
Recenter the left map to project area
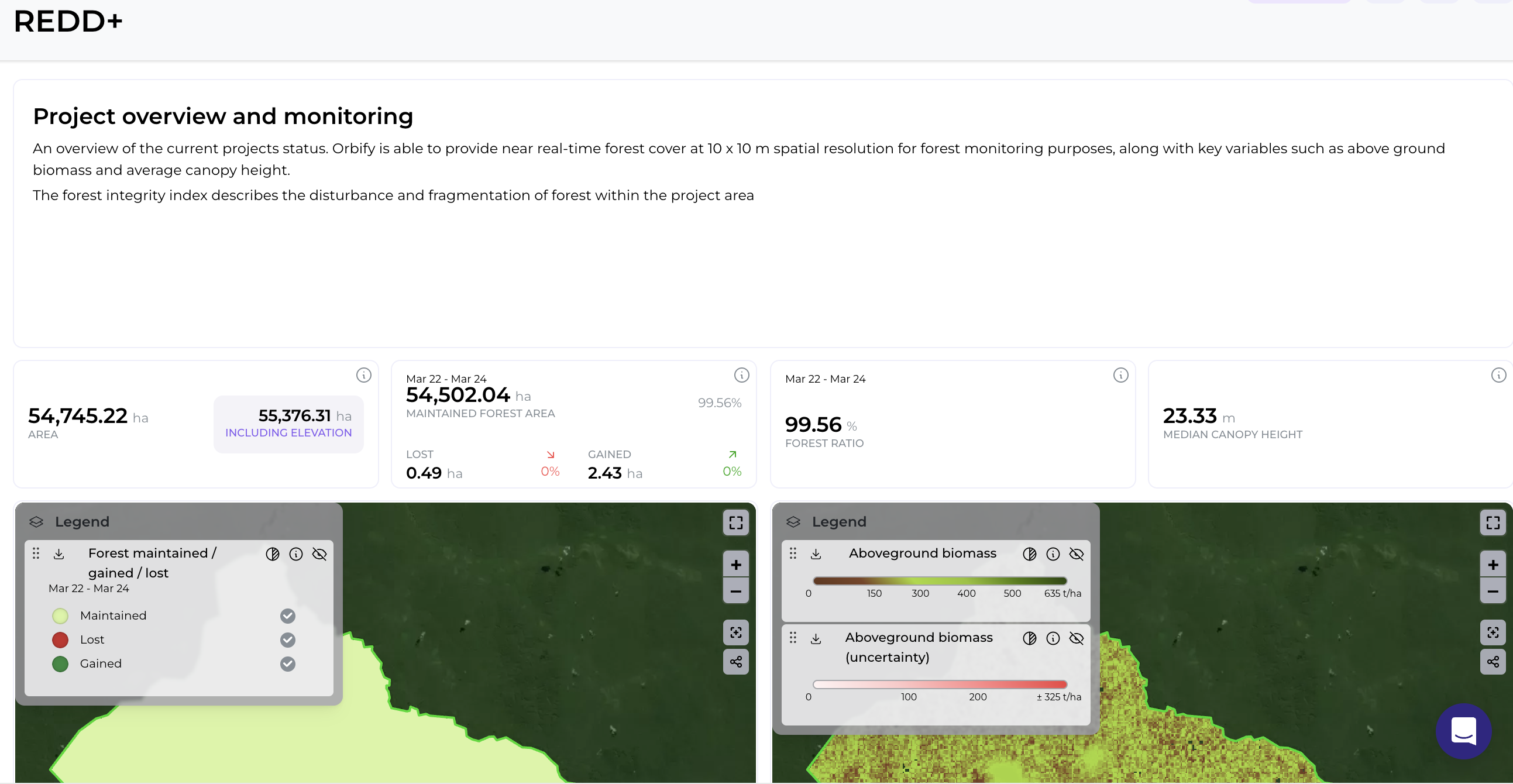point(735,632)
